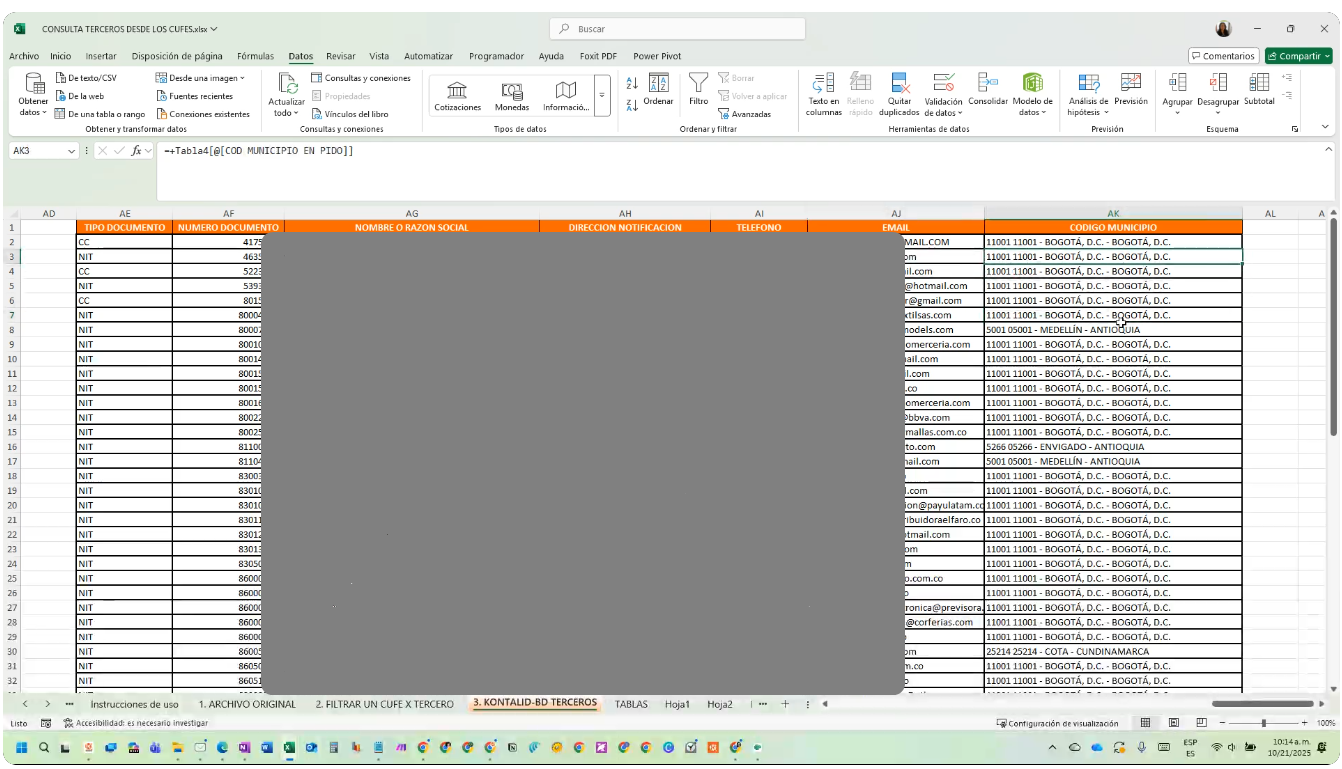
Task: Click the Texto en columnas icon
Action: [x=823, y=84]
